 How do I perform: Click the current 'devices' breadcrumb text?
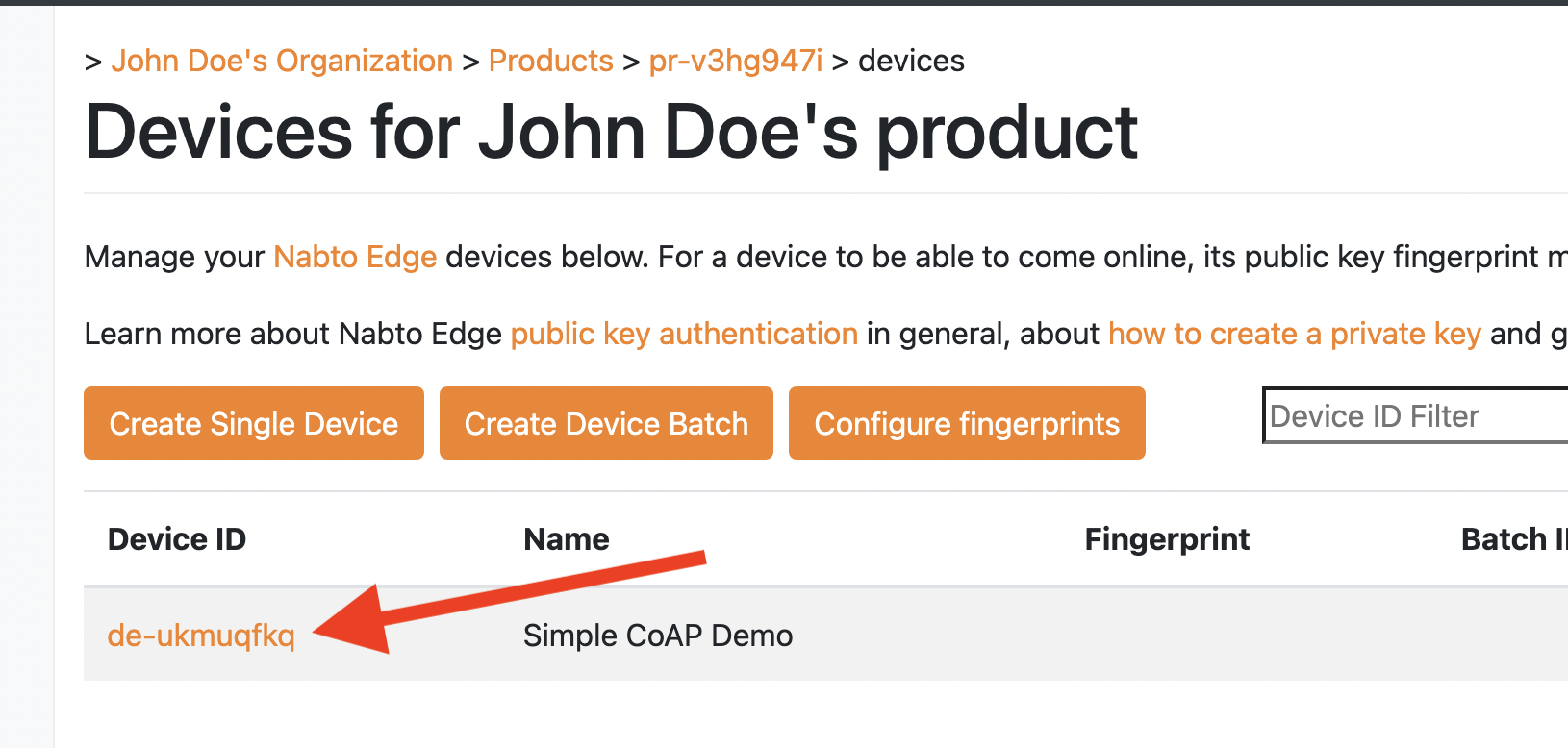click(x=911, y=61)
